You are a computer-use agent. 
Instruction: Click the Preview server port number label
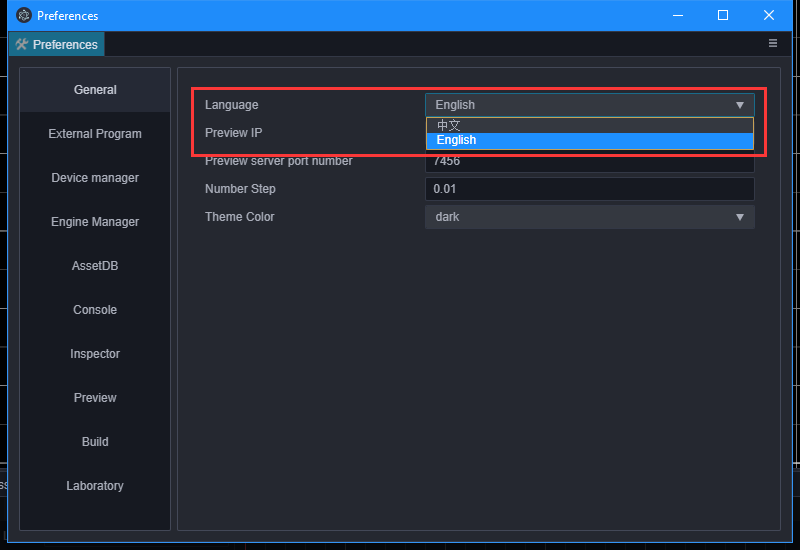click(x=279, y=161)
